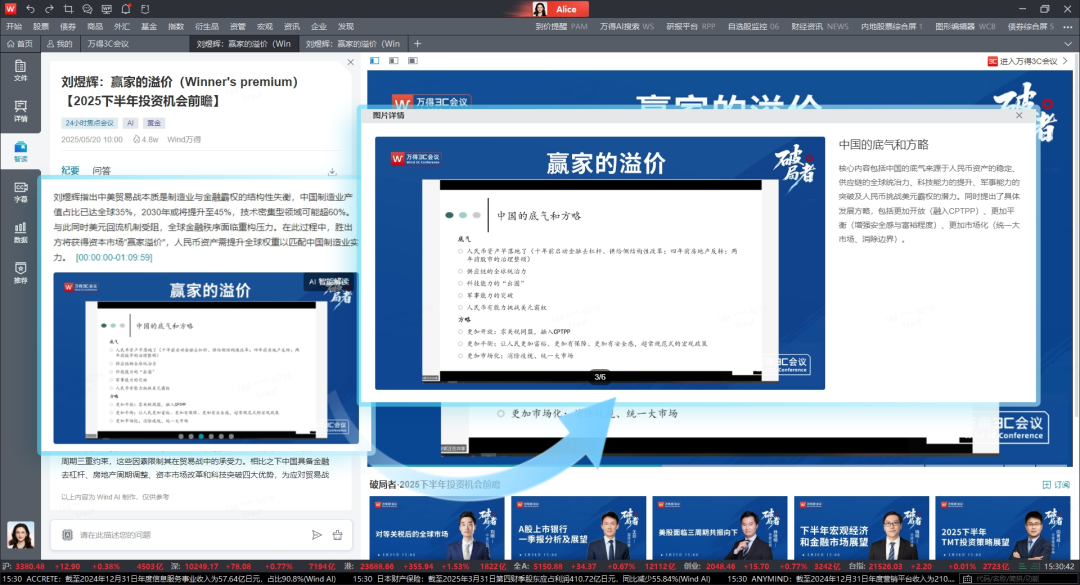The image size is (1080, 585).
Task: Close the article summary panel
Action: 351,62
